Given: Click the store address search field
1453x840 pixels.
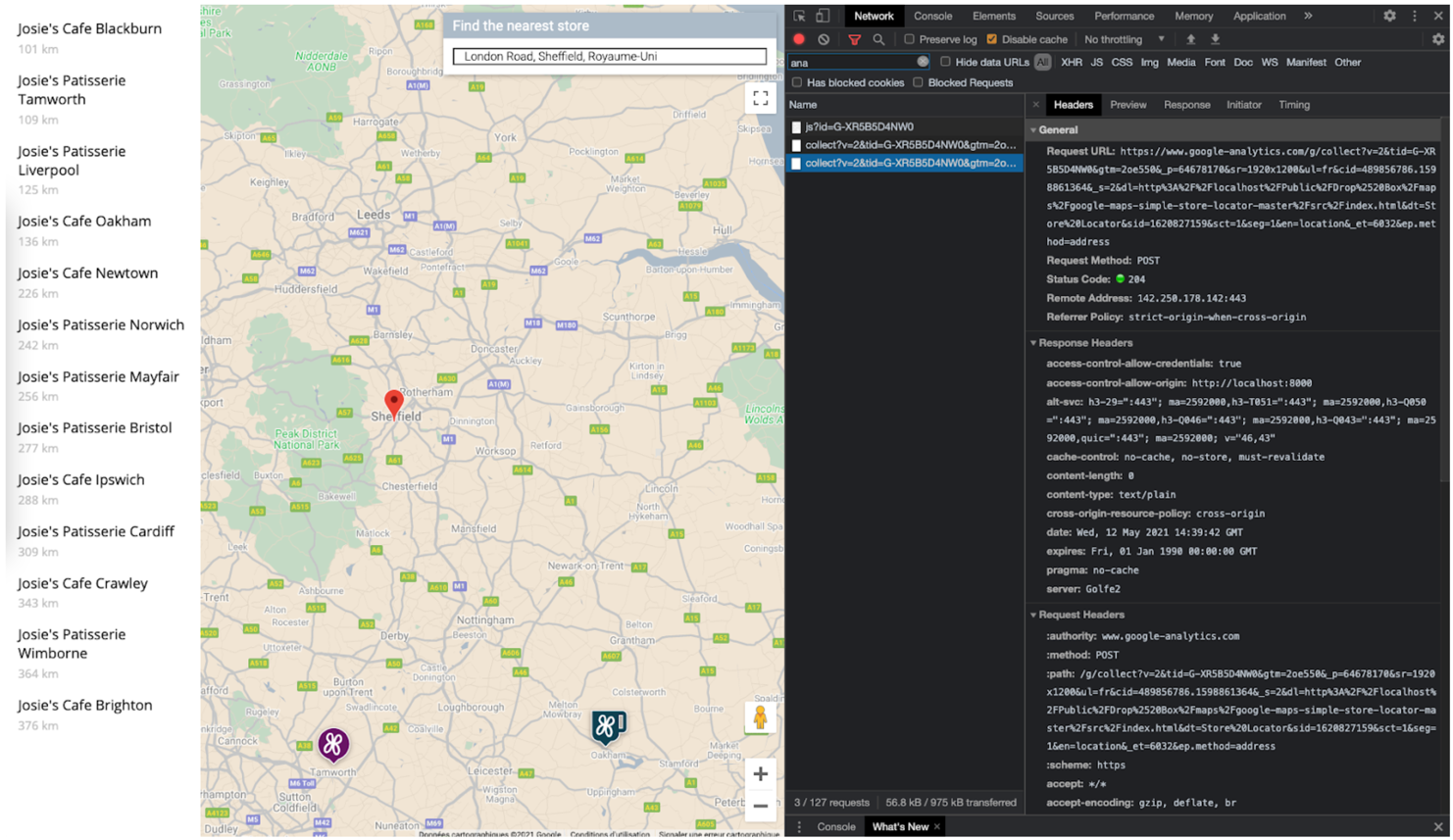Looking at the screenshot, I should tap(609, 57).
